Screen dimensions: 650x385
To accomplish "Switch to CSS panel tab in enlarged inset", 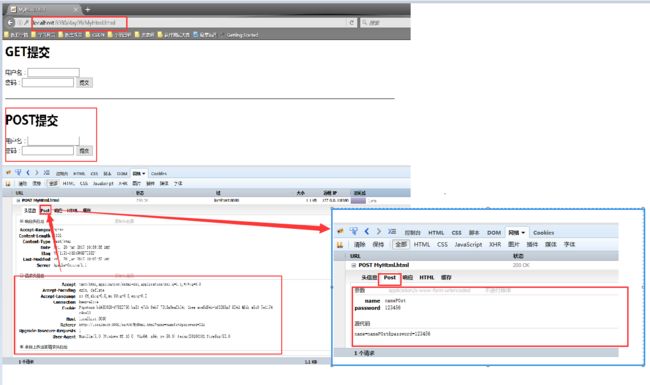I will tap(456, 233).
